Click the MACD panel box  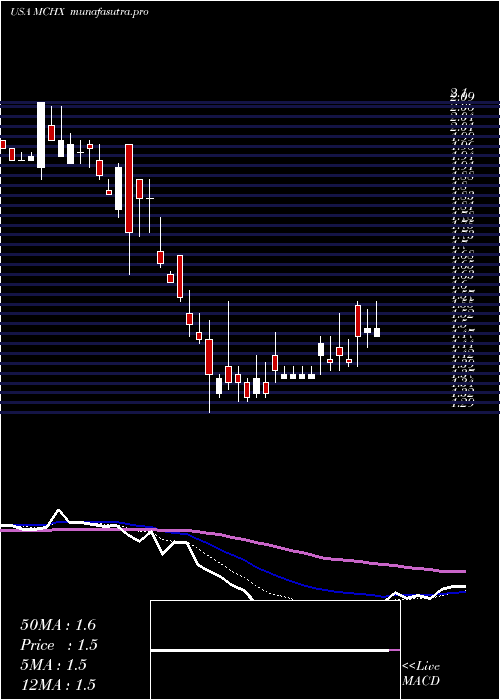[x=275, y=650]
